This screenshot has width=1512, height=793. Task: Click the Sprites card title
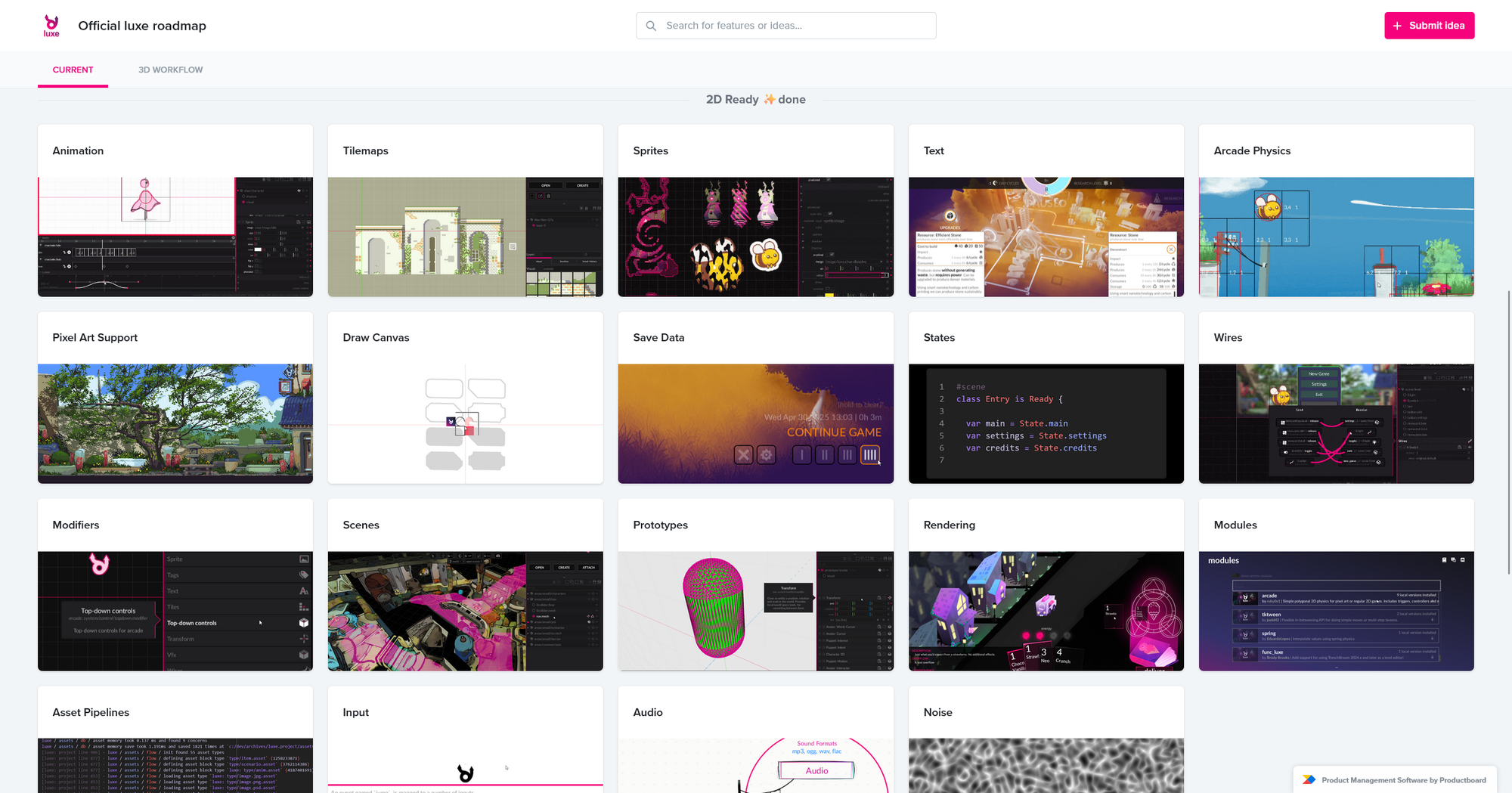(x=651, y=150)
